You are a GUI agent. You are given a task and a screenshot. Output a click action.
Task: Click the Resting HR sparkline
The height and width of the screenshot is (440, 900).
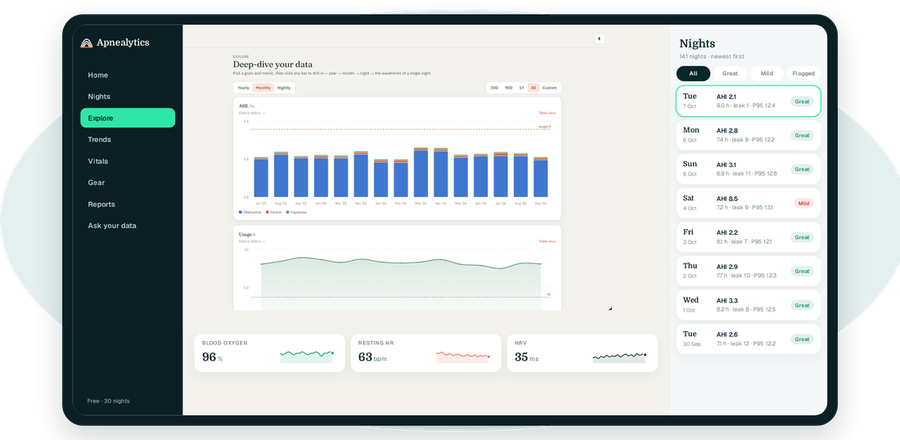click(463, 356)
